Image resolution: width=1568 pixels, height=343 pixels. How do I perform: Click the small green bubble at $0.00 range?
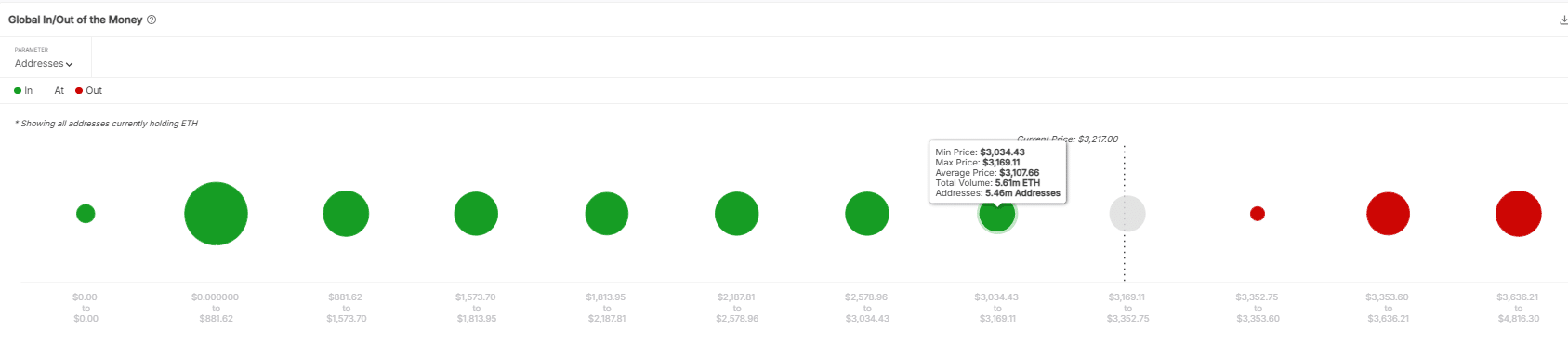click(86, 214)
